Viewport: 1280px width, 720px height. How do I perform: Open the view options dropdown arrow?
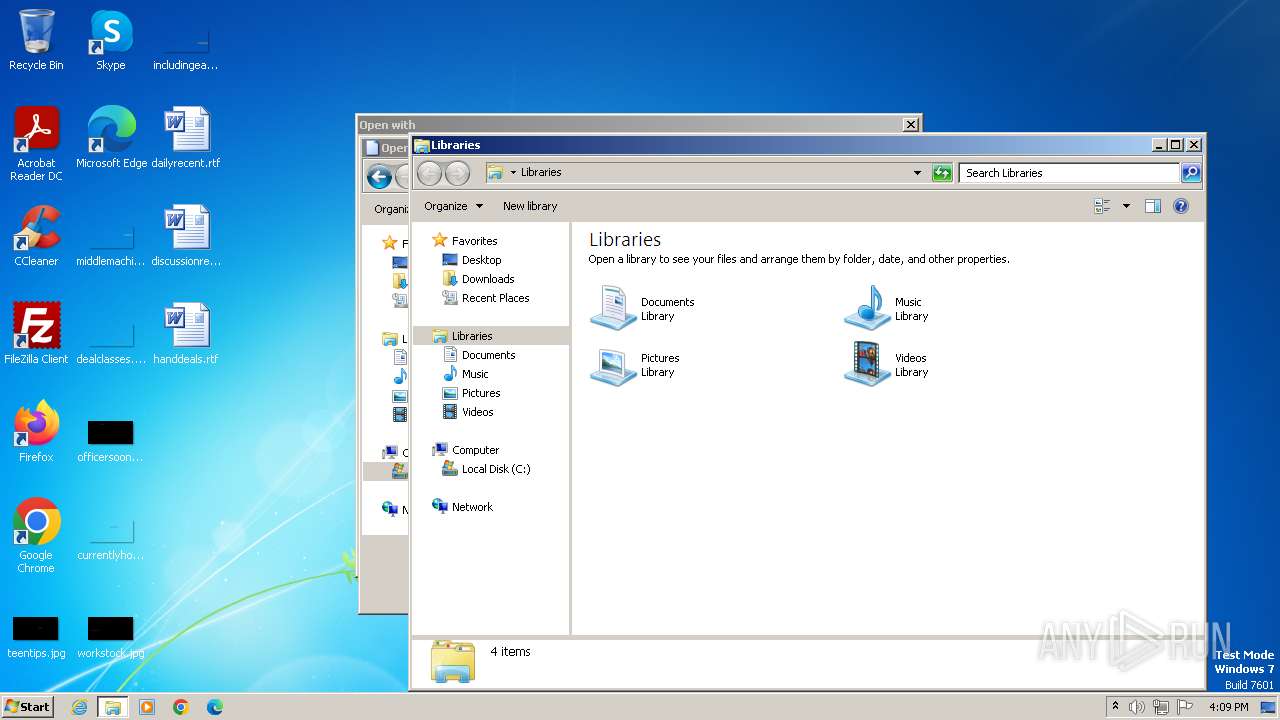(x=1126, y=206)
